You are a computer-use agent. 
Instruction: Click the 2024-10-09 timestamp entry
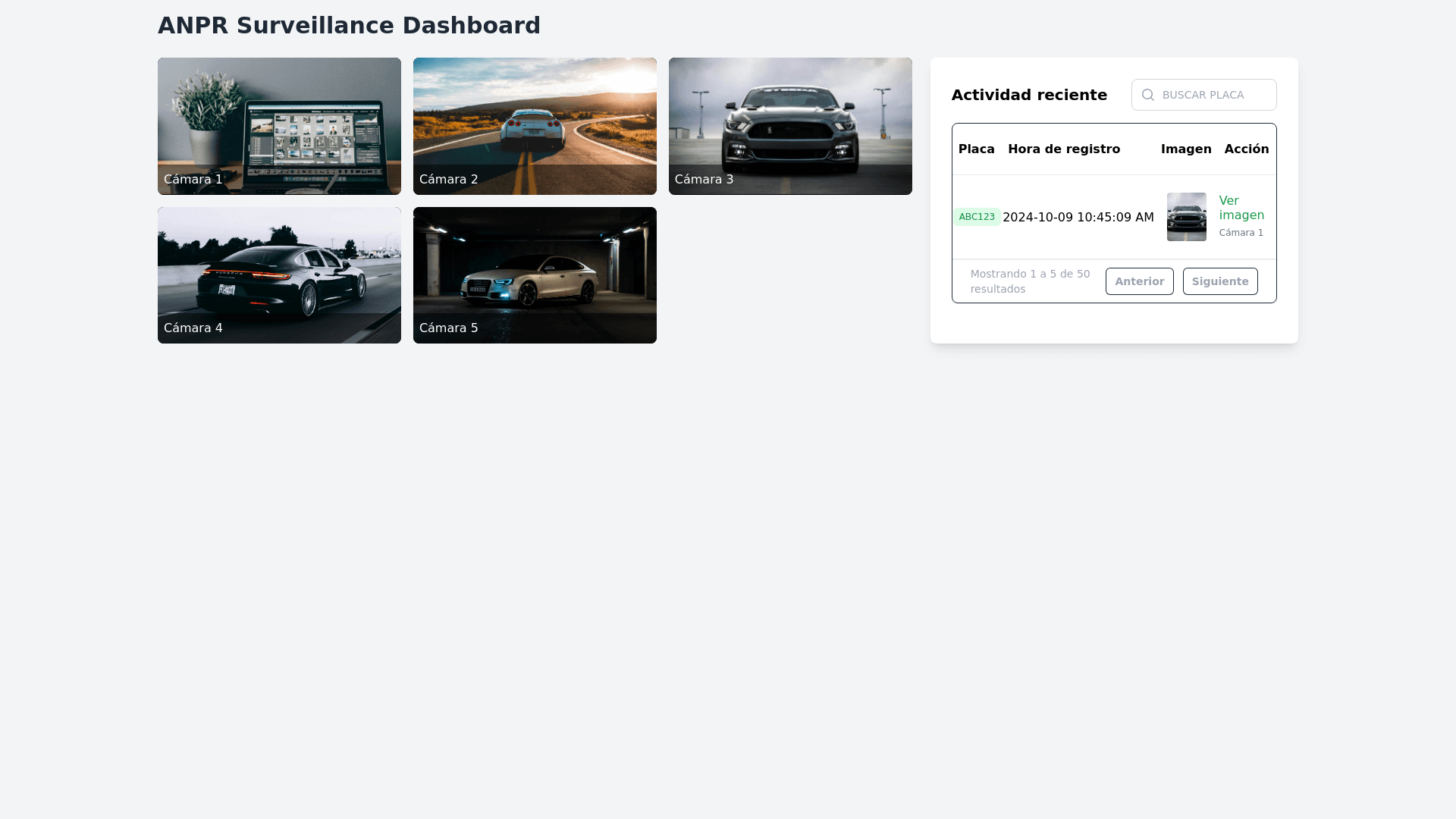pyautogui.click(x=1078, y=216)
